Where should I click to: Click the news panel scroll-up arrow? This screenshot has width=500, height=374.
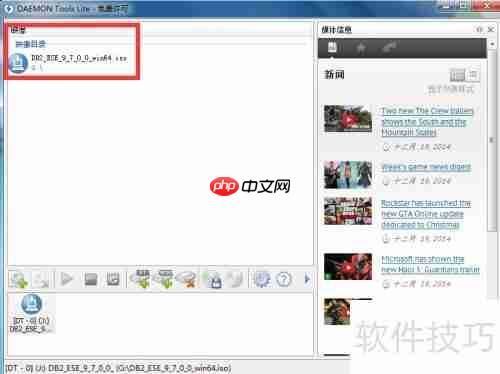[492, 44]
